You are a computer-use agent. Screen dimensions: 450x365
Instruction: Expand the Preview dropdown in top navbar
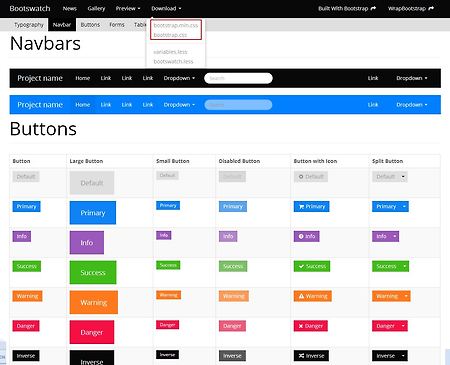pyautogui.click(x=128, y=8)
